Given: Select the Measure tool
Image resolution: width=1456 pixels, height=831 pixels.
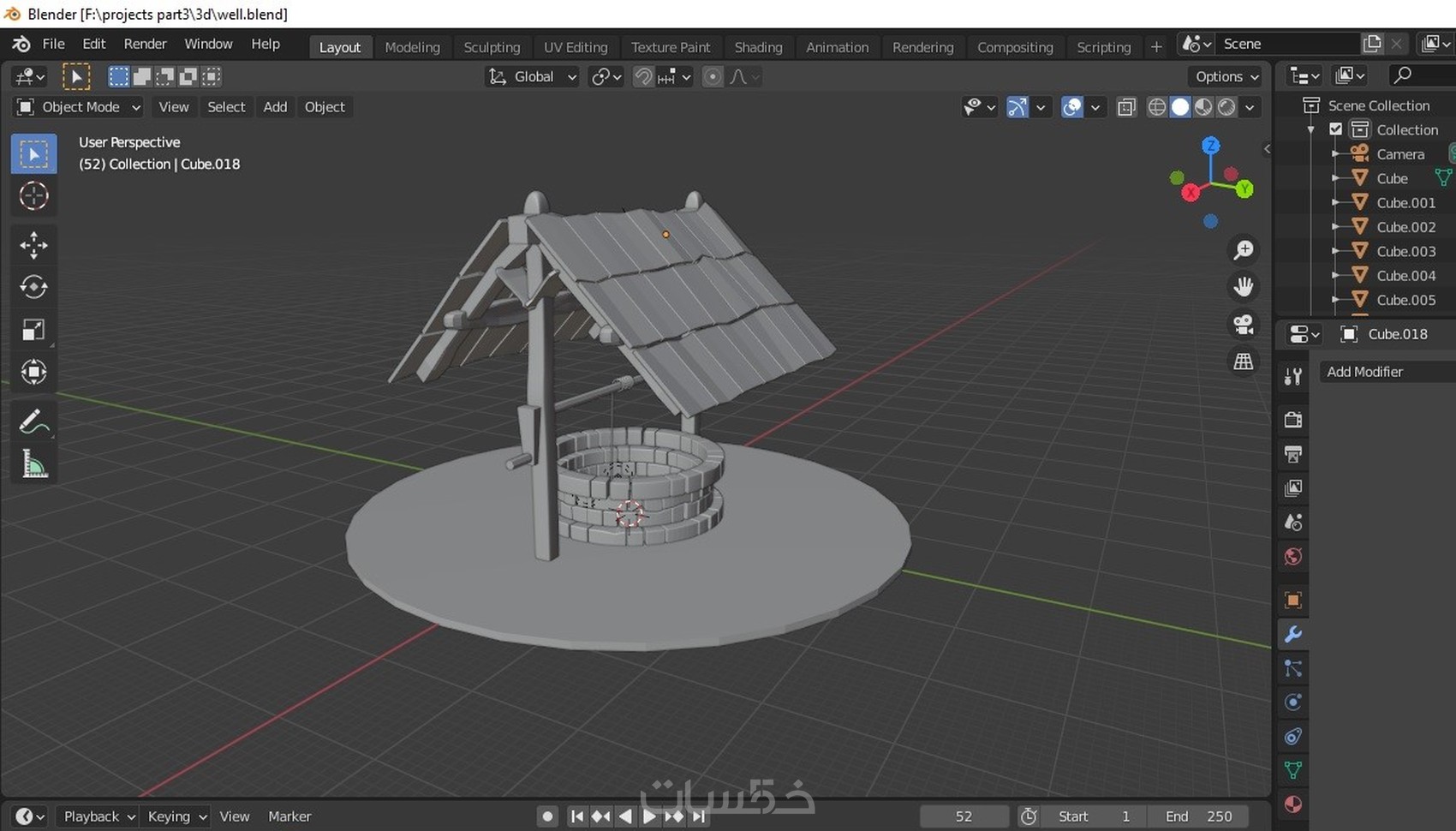Looking at the screenshot, I should (33, 464).
